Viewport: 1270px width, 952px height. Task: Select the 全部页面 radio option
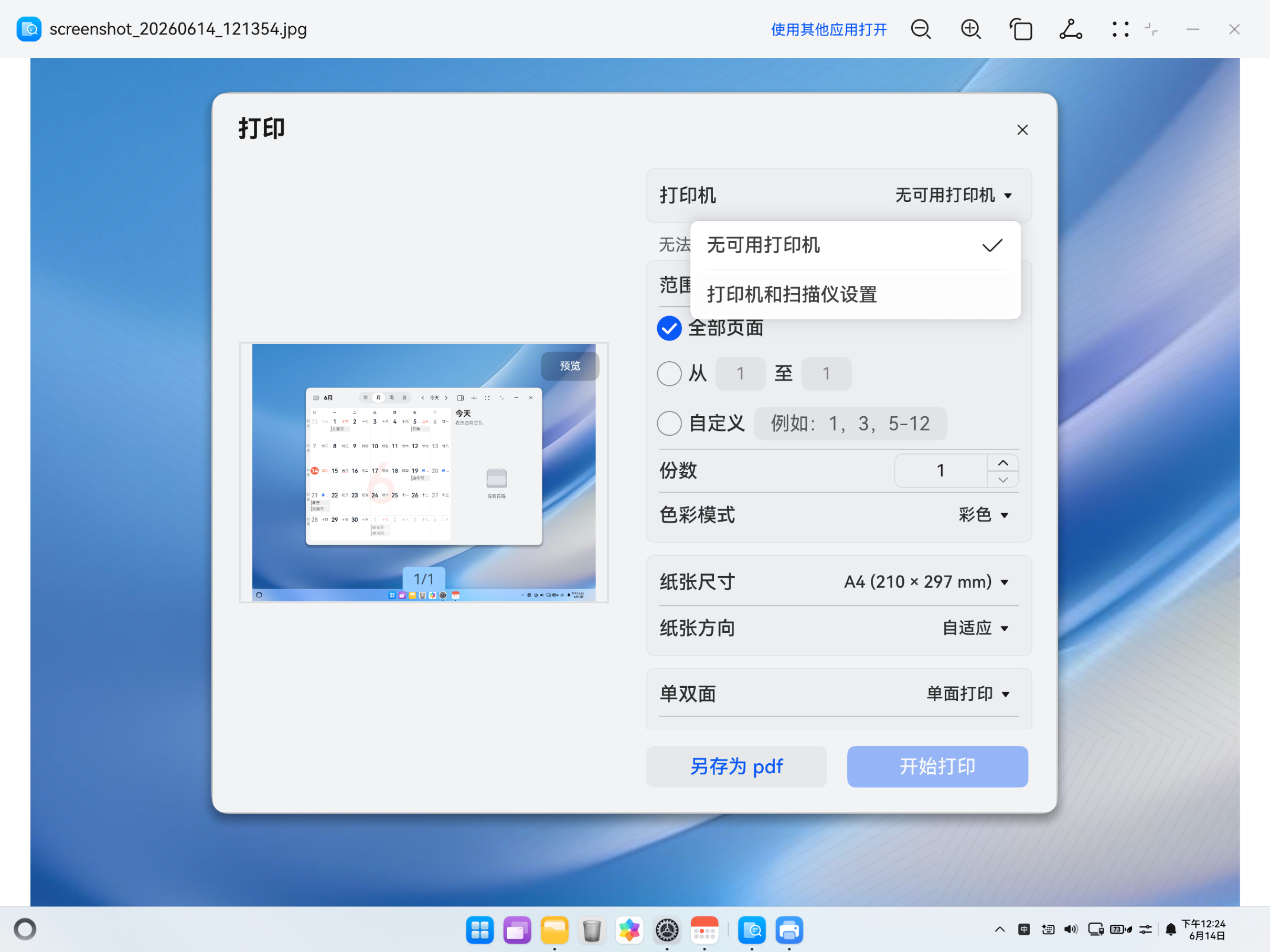pos(669,329)
